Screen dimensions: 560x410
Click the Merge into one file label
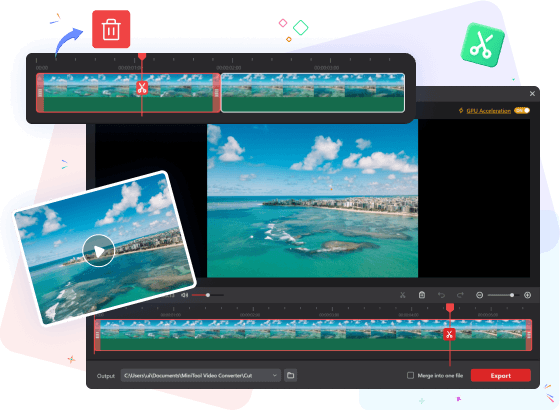pyautogui.click(x=440, y=375)
